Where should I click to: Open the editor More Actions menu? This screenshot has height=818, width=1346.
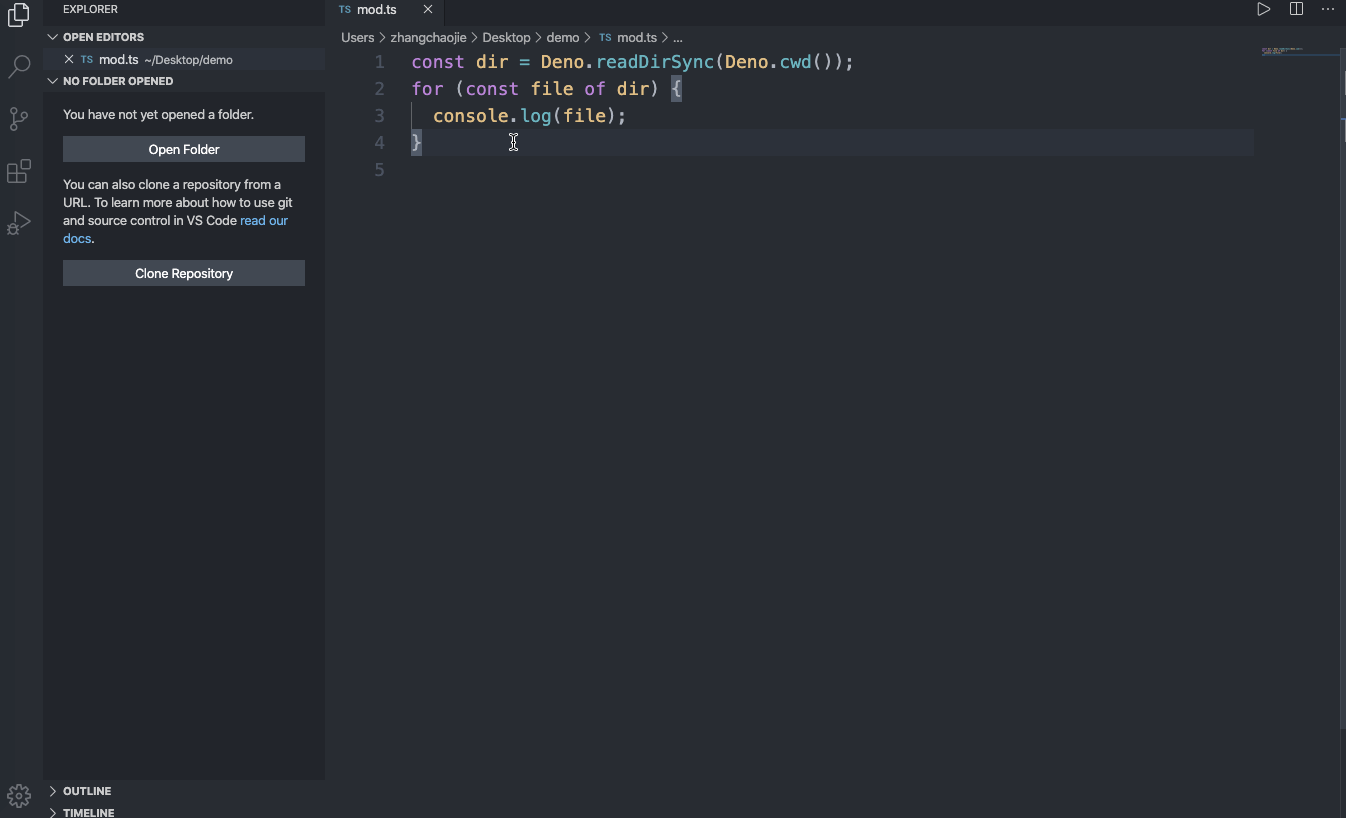point(1328,9)
